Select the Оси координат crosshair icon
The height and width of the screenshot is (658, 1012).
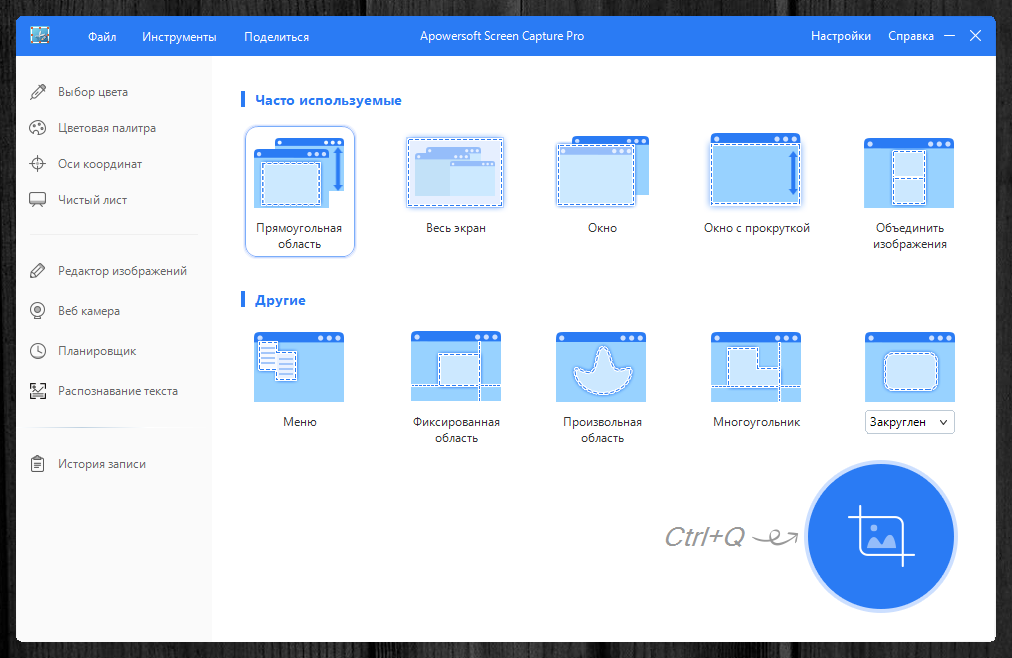point(37,164)
